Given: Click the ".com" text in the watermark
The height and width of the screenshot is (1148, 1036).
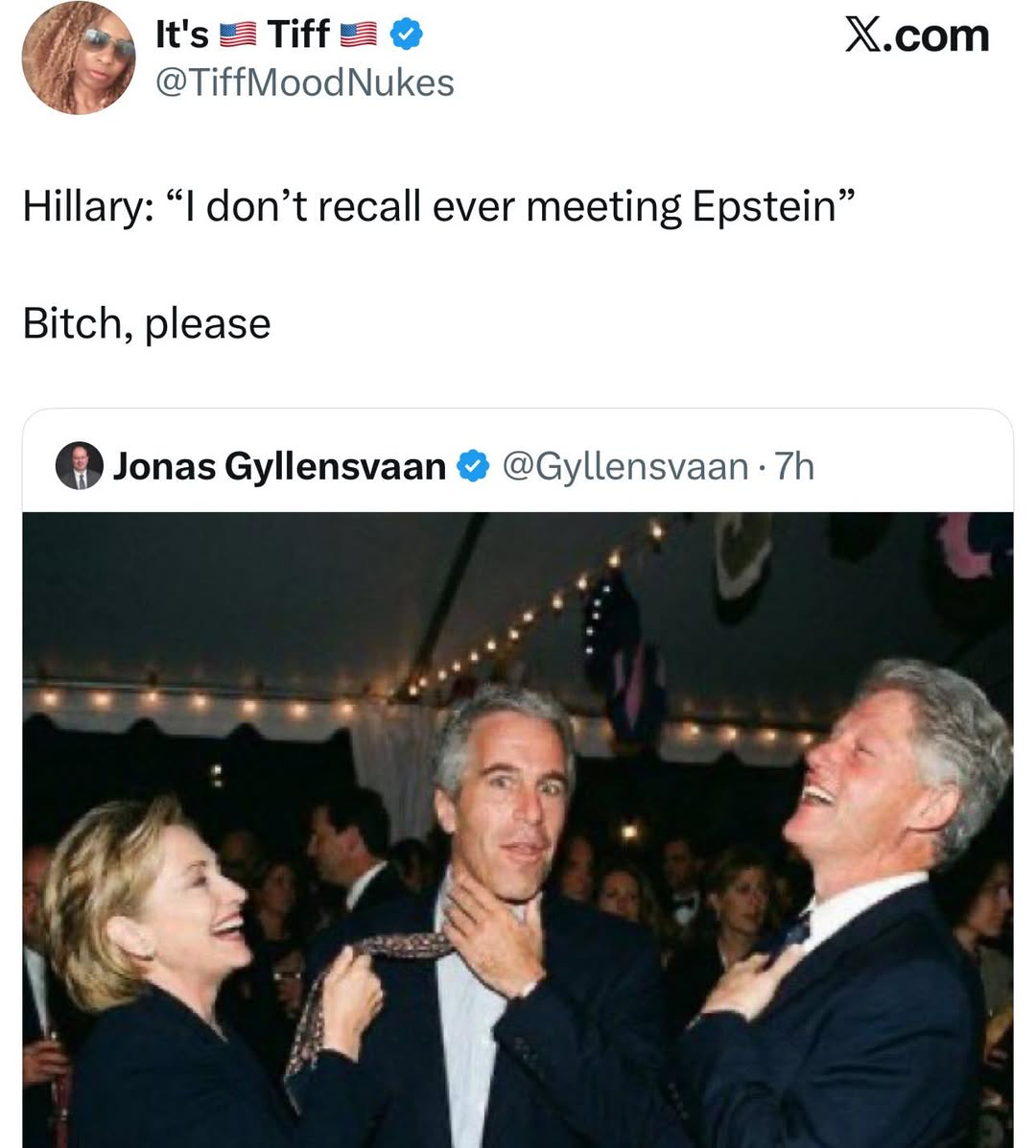Looking at the screenshot, I should 943,35.
